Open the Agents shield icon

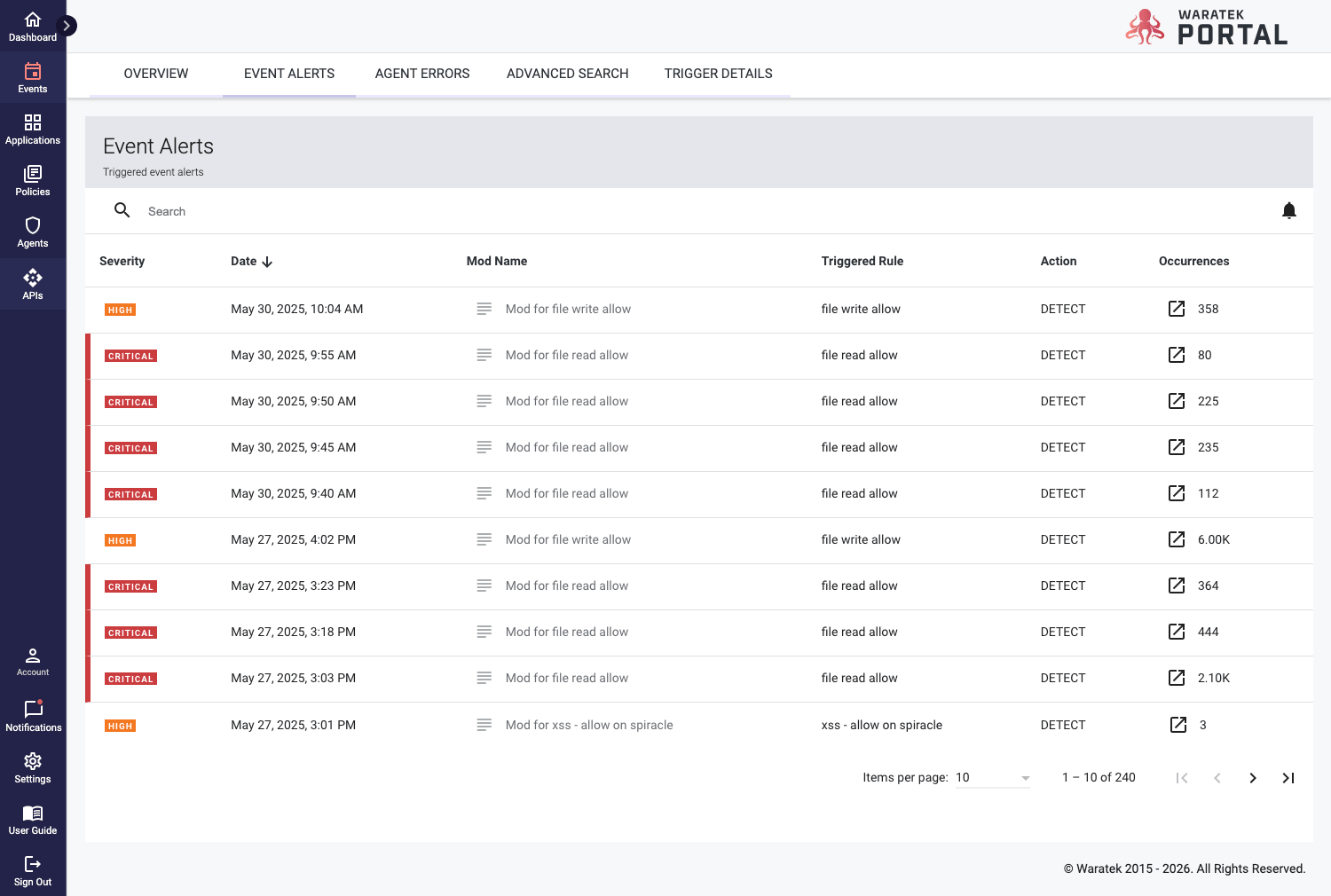click(x=33, y=226)
